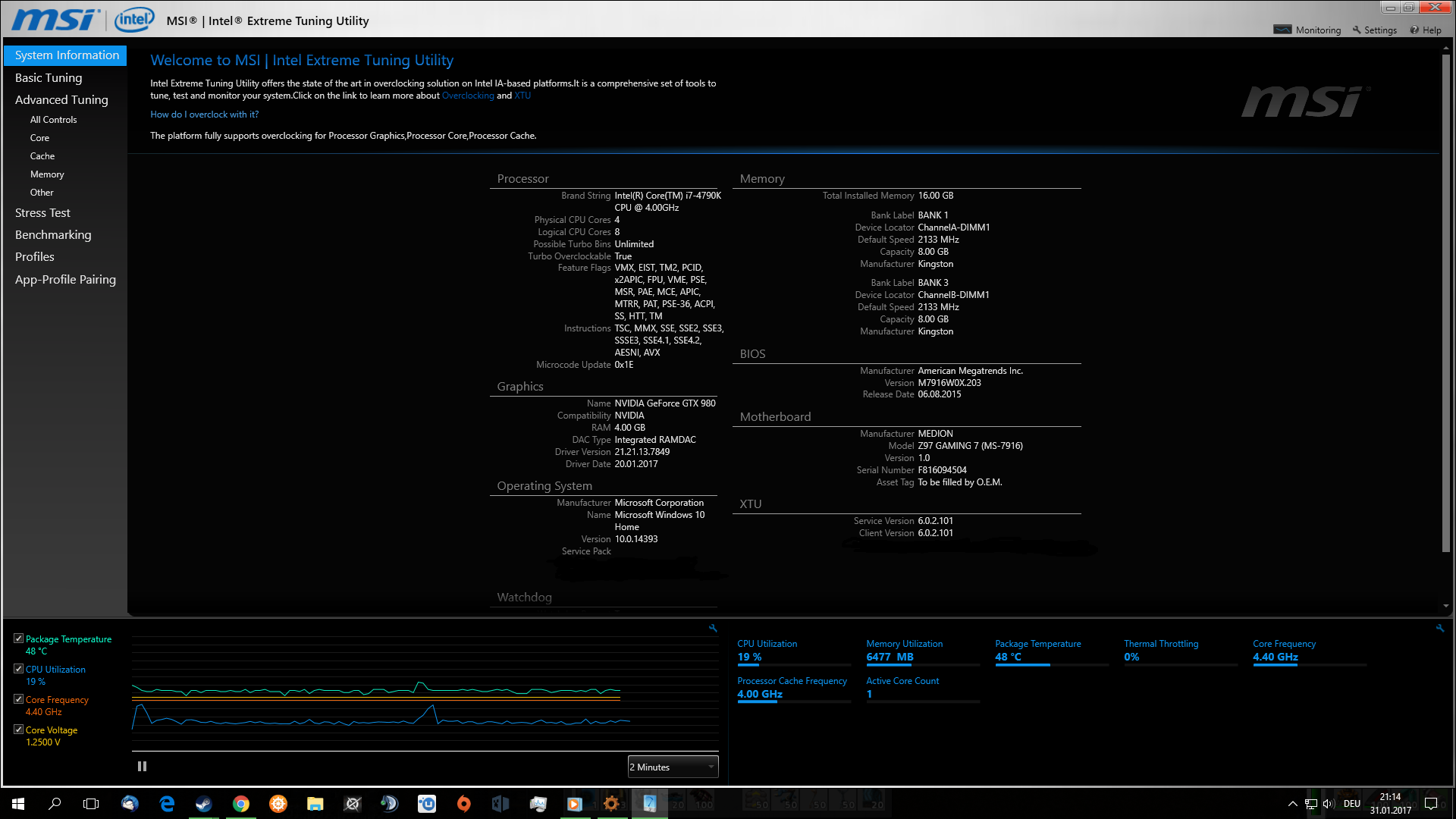Viewport: 1456px width, 819px height.
Task: Open Monitoring panel icon in the title bar
Action: tap(1282, 30)
